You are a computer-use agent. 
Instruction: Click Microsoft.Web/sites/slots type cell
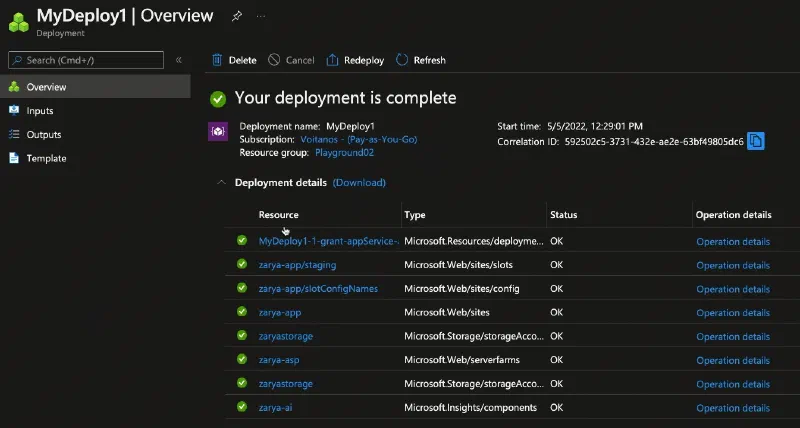pos(459,265)
